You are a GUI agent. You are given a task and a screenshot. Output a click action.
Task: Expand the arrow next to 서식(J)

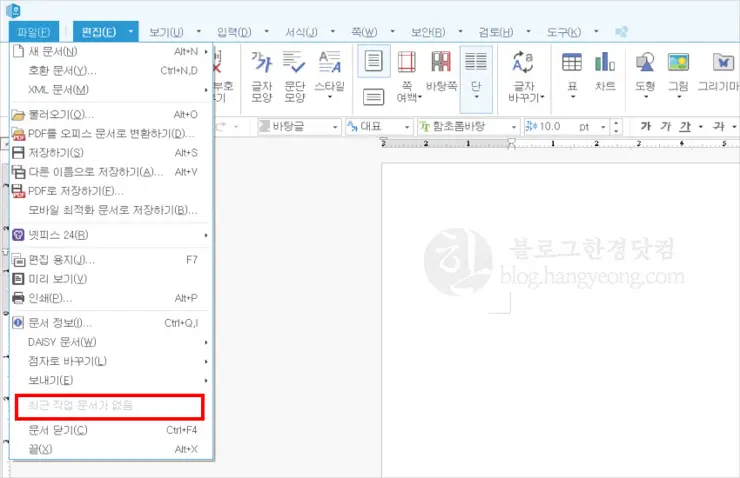tap(333, 32)
